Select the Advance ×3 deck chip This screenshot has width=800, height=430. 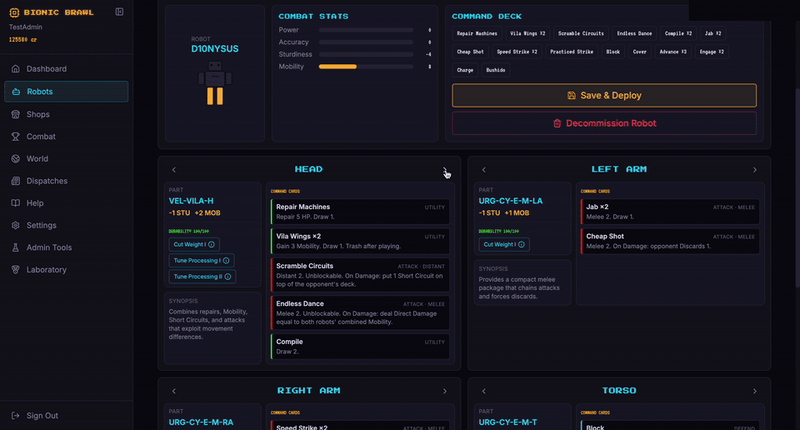(x=673, y=52)
